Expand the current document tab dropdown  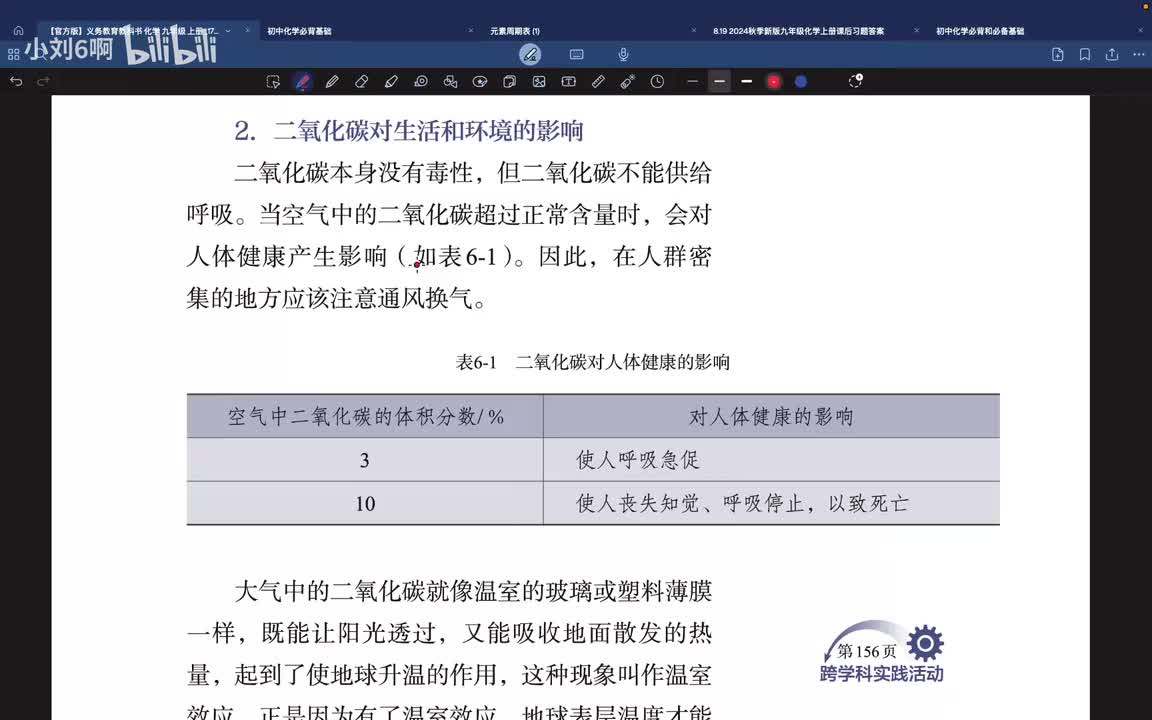pyautogui.click(x=228, y=31)
